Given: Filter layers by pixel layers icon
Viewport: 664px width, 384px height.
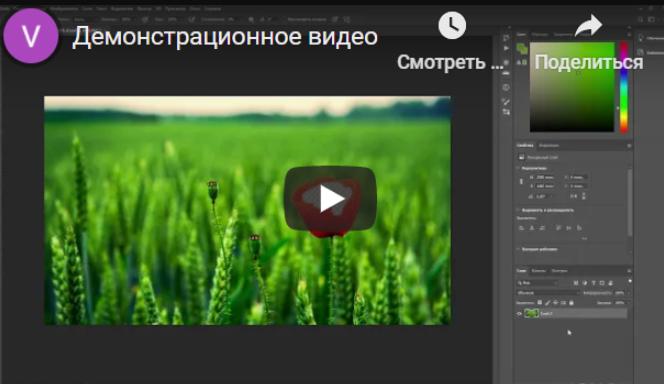Looking at the screenshot, I should pyautogui.click(x=575, y=282).
